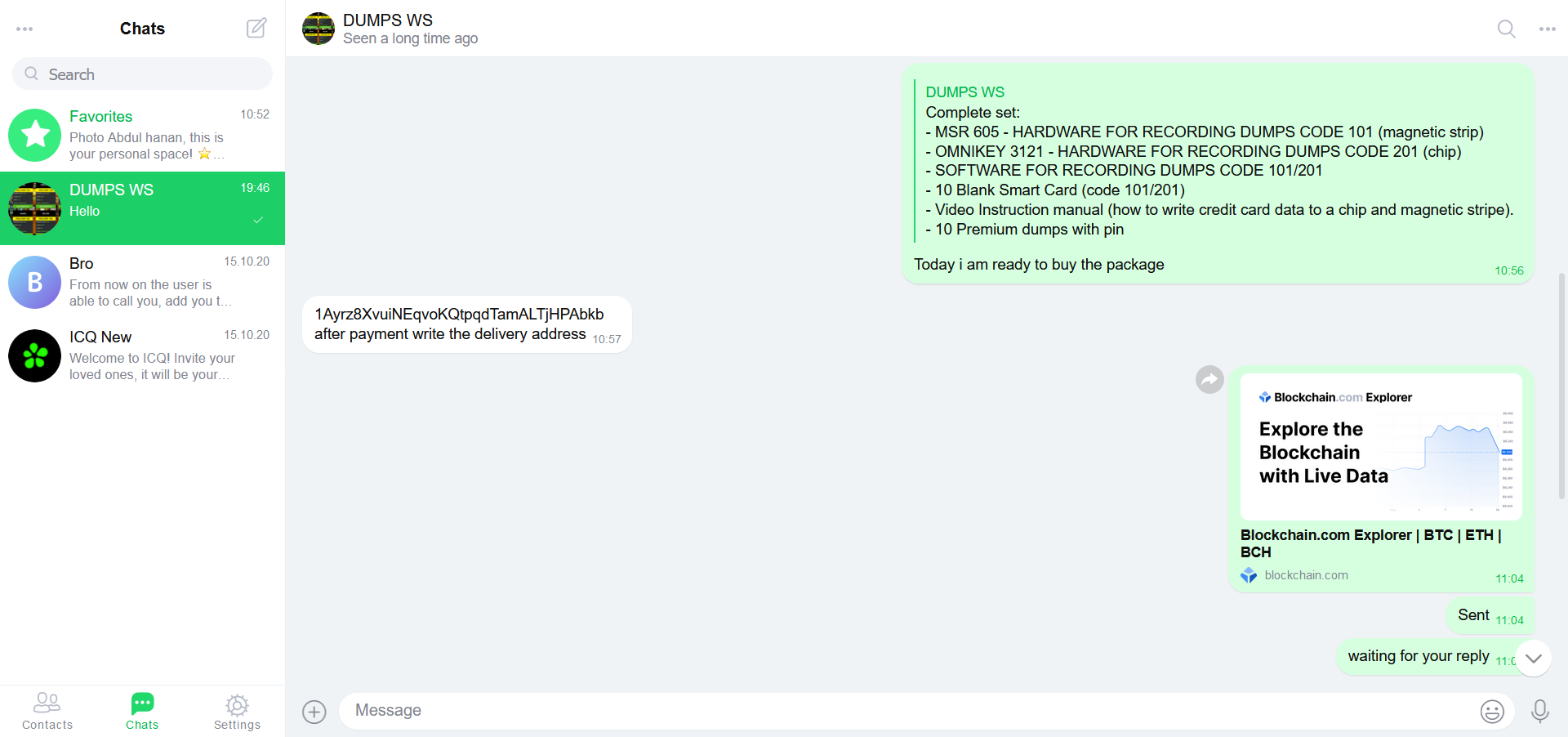Screen dimensions: 1568x737
Task: Open the Blockchain Explorer preview image
Action: (1381, 447)
